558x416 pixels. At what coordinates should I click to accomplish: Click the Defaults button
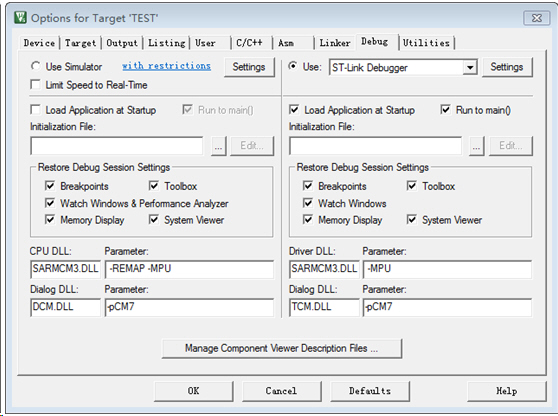click(x=370, y=391)
